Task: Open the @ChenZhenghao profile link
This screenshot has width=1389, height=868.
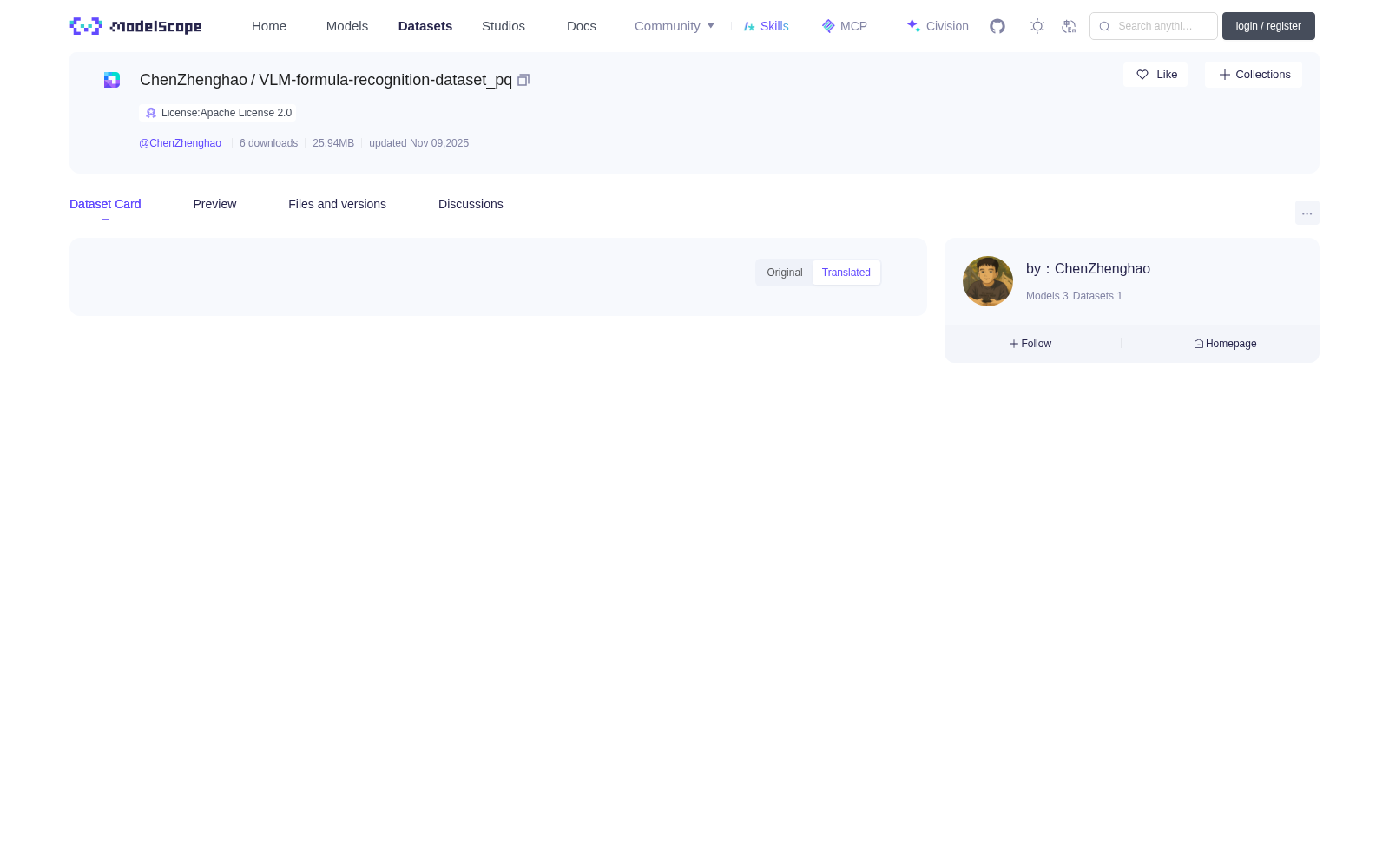Action: click(x=180, y=143)
